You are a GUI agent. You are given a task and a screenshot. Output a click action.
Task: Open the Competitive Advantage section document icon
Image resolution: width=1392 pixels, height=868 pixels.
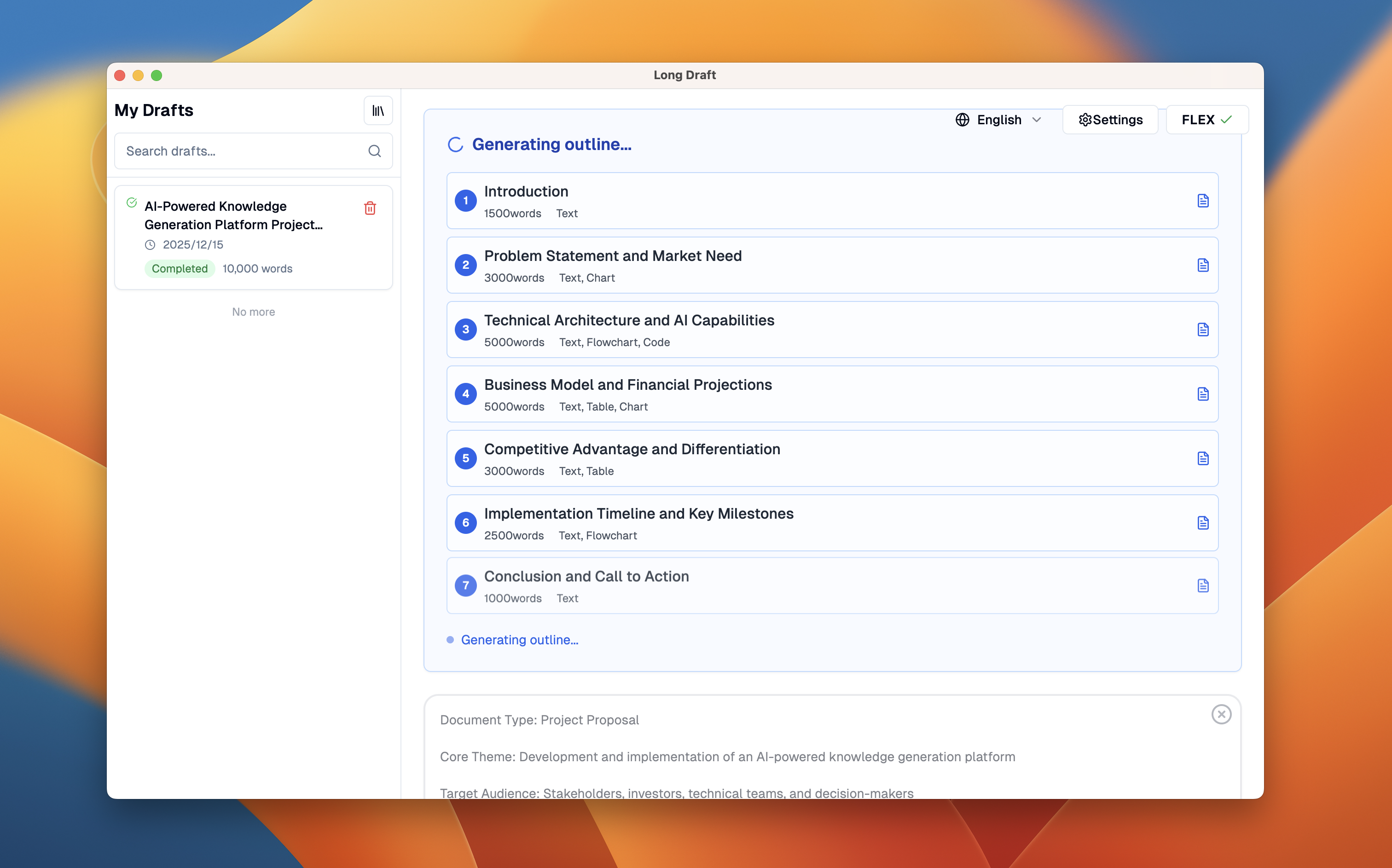[x=1202, y=458]
